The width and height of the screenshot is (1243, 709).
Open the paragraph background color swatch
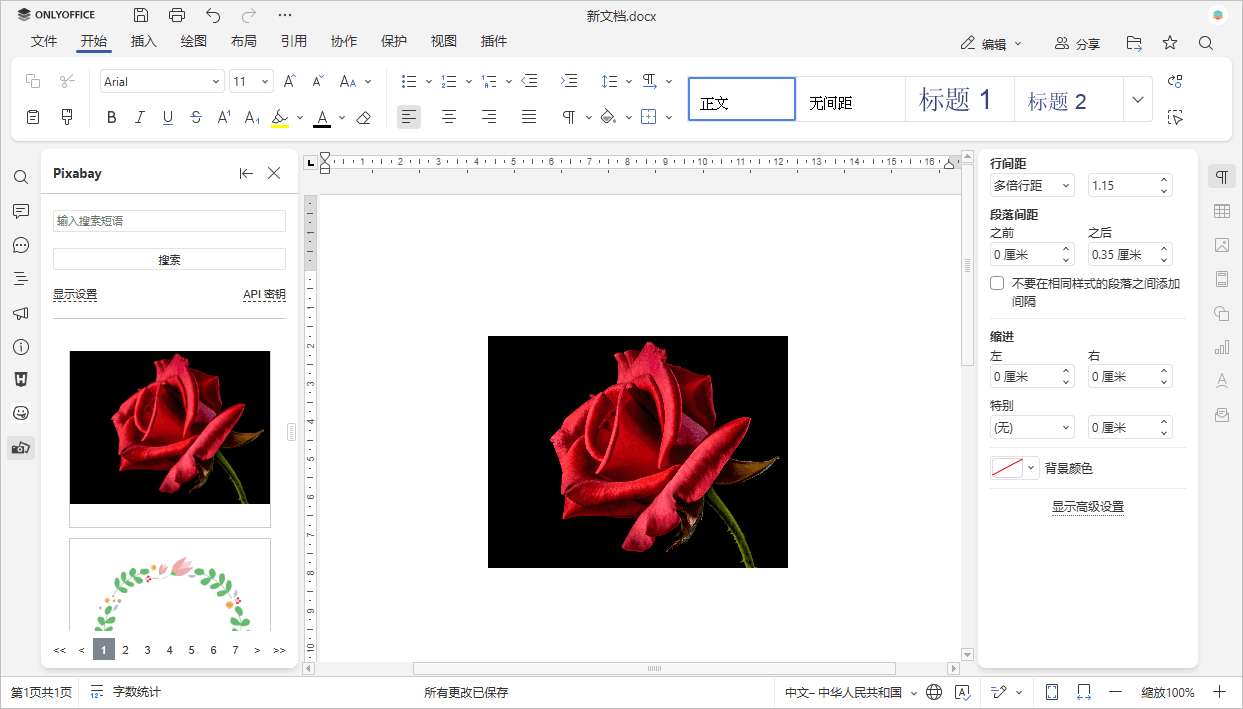pos(1006,466)
